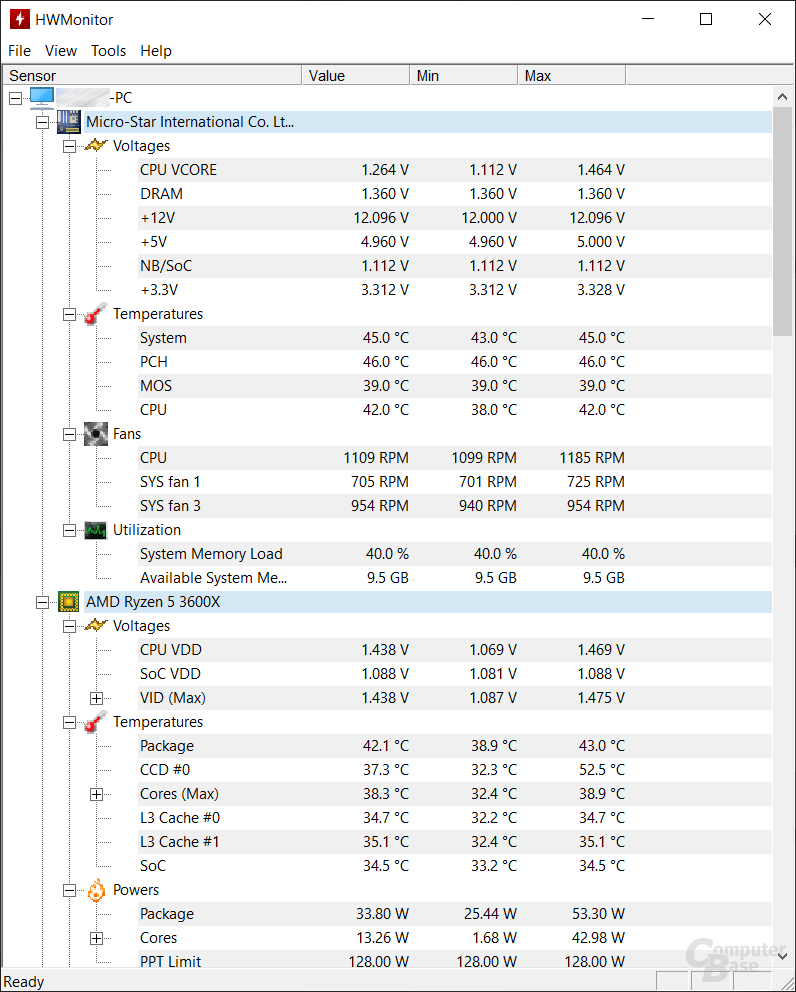Click the CPU fan value 1109 RPM

pos(376,458)
